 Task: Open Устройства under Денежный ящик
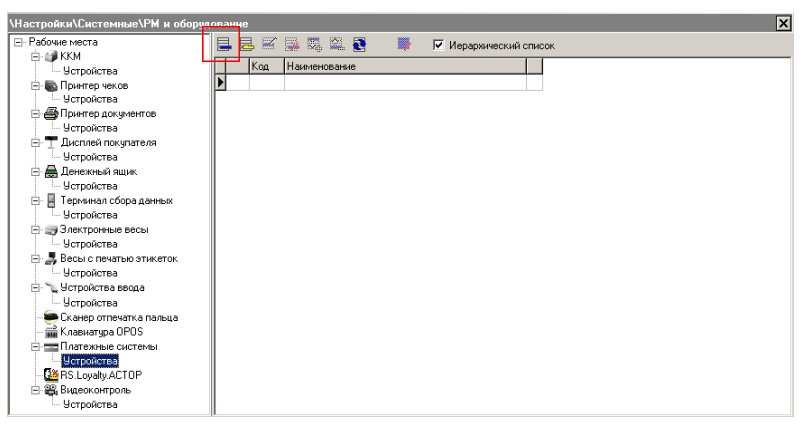coord(90,186)
